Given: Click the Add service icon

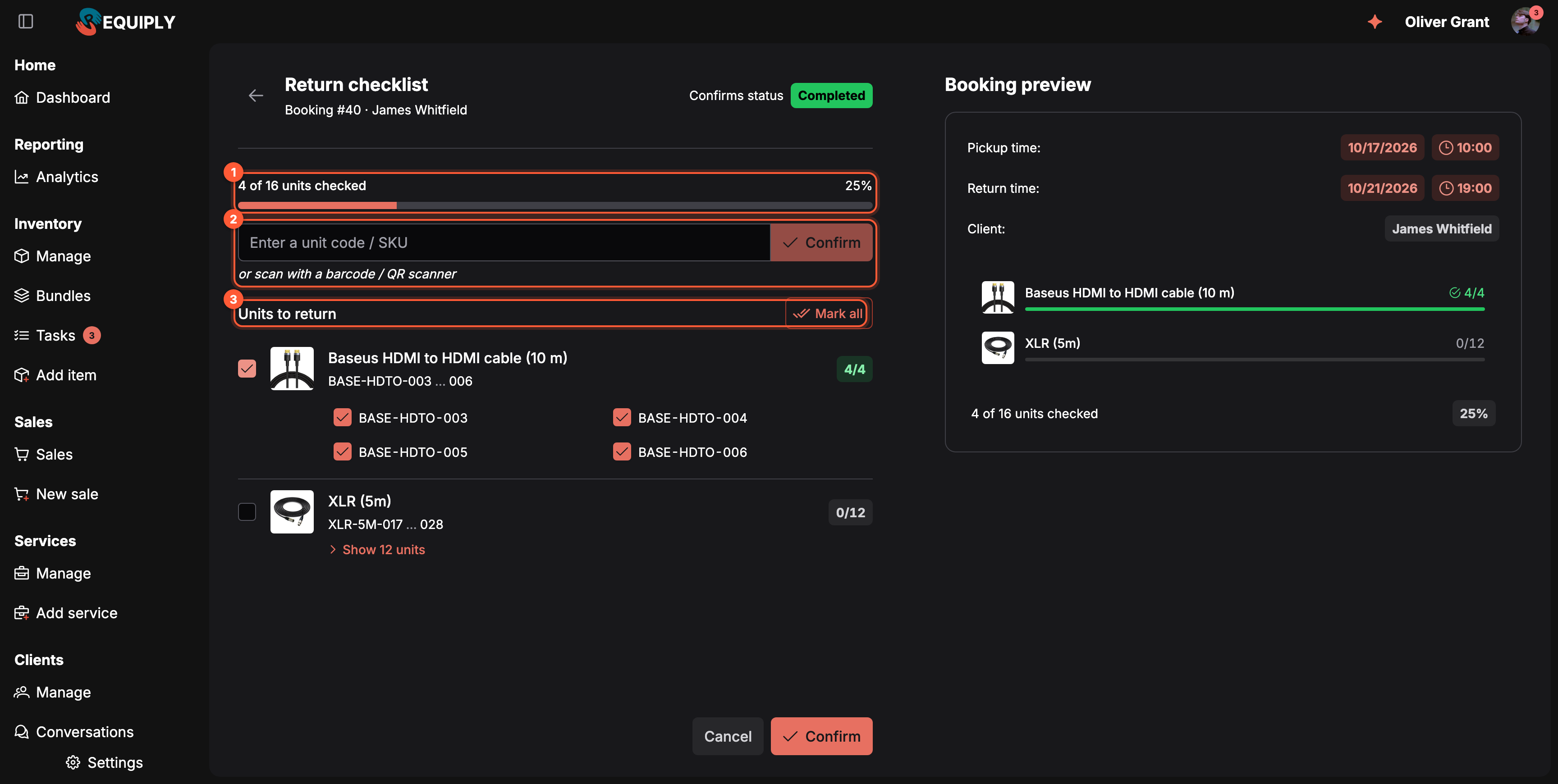Looking at the screenshot, I should tap(22, 612).
